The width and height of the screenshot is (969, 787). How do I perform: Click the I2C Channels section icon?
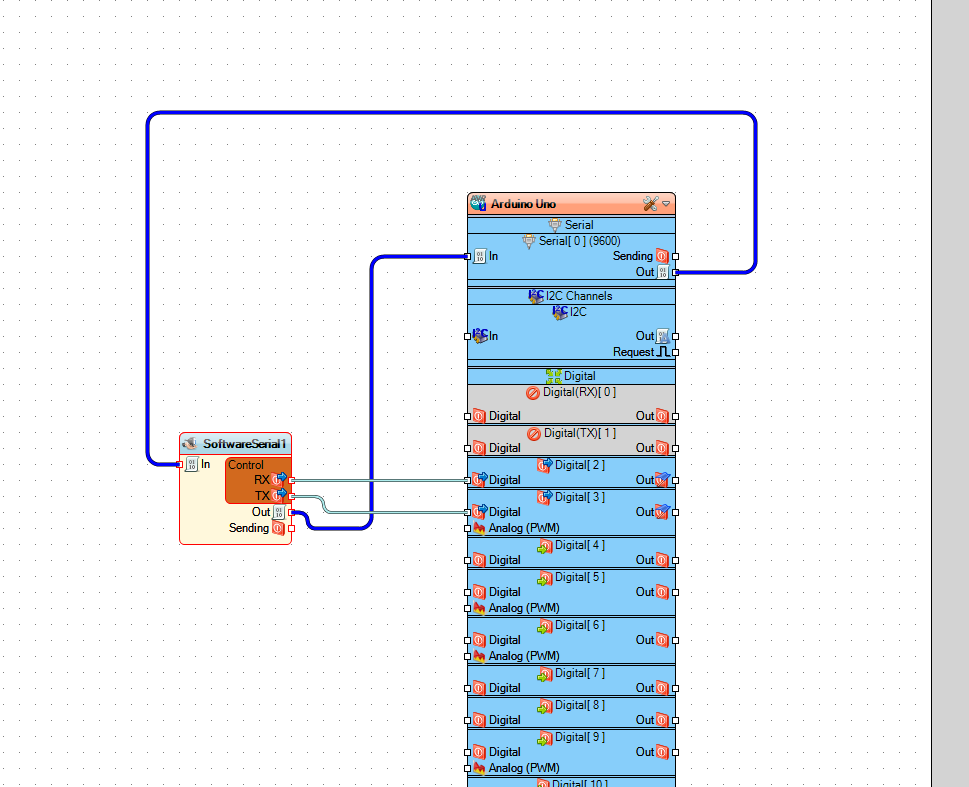coord(537,296)
